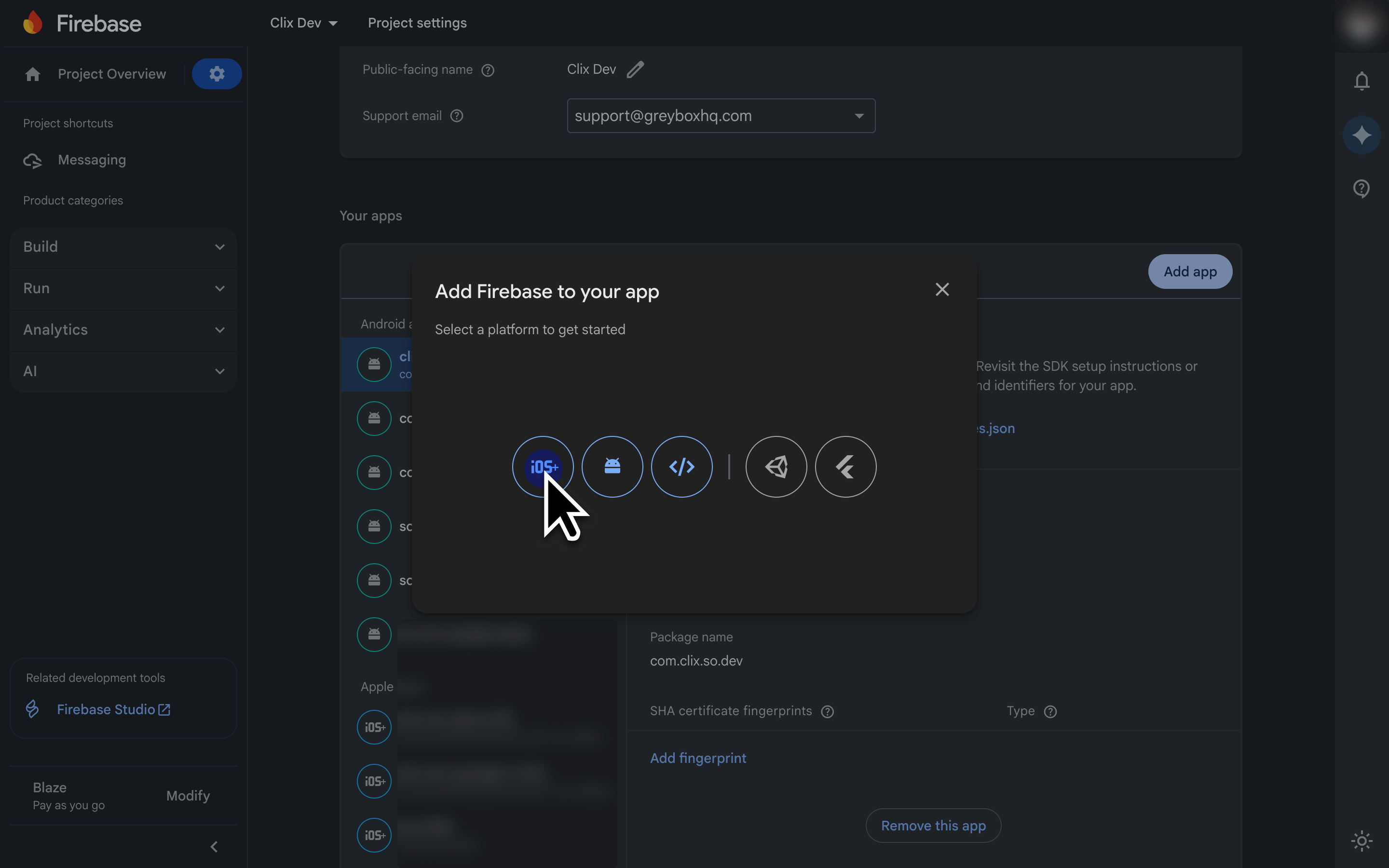The image size is (1389, 868).
Task: Select the Unity platform icon
Action: tap(776, 467)
